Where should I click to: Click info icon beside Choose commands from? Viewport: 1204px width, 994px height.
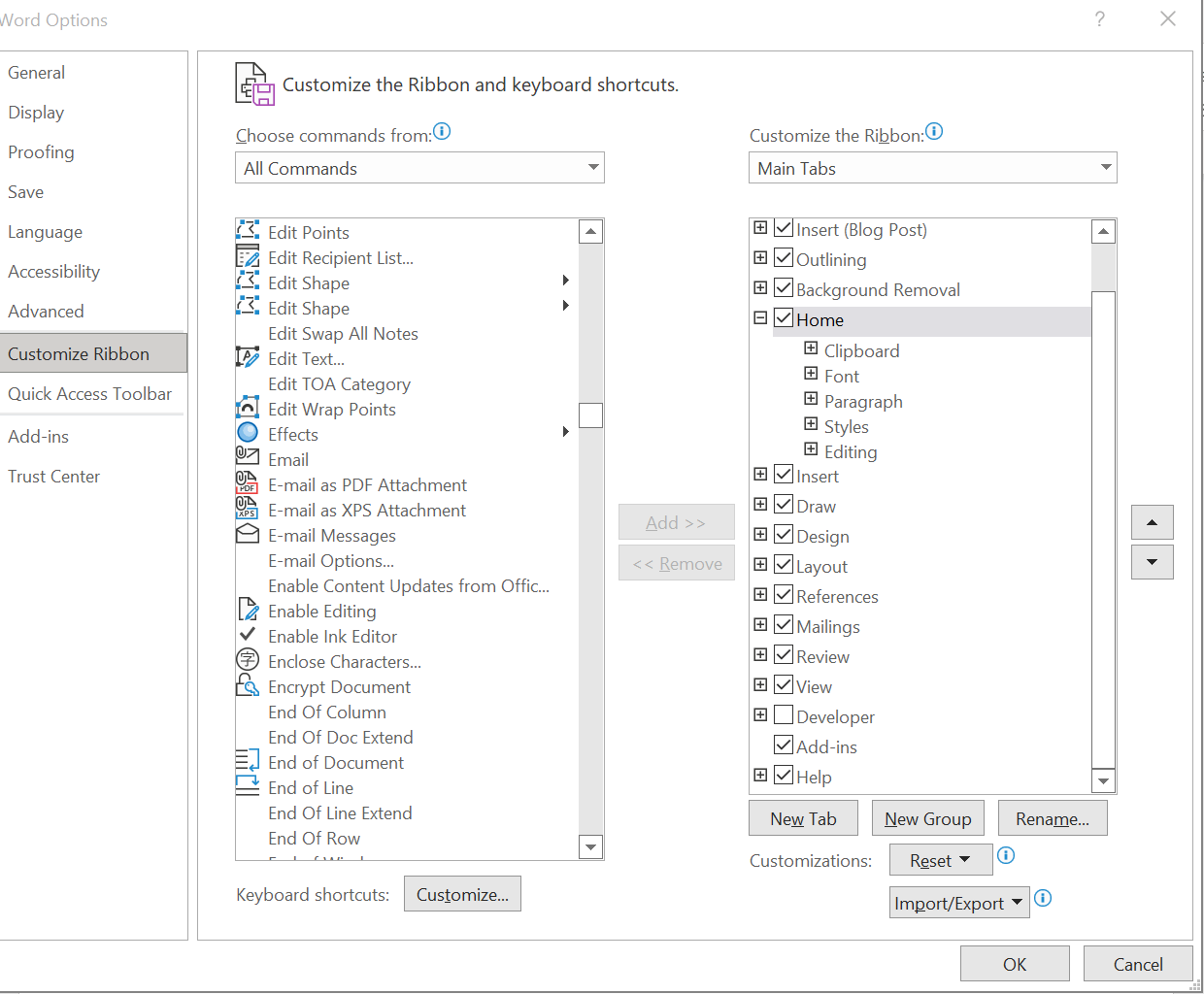tap(442, 131)
